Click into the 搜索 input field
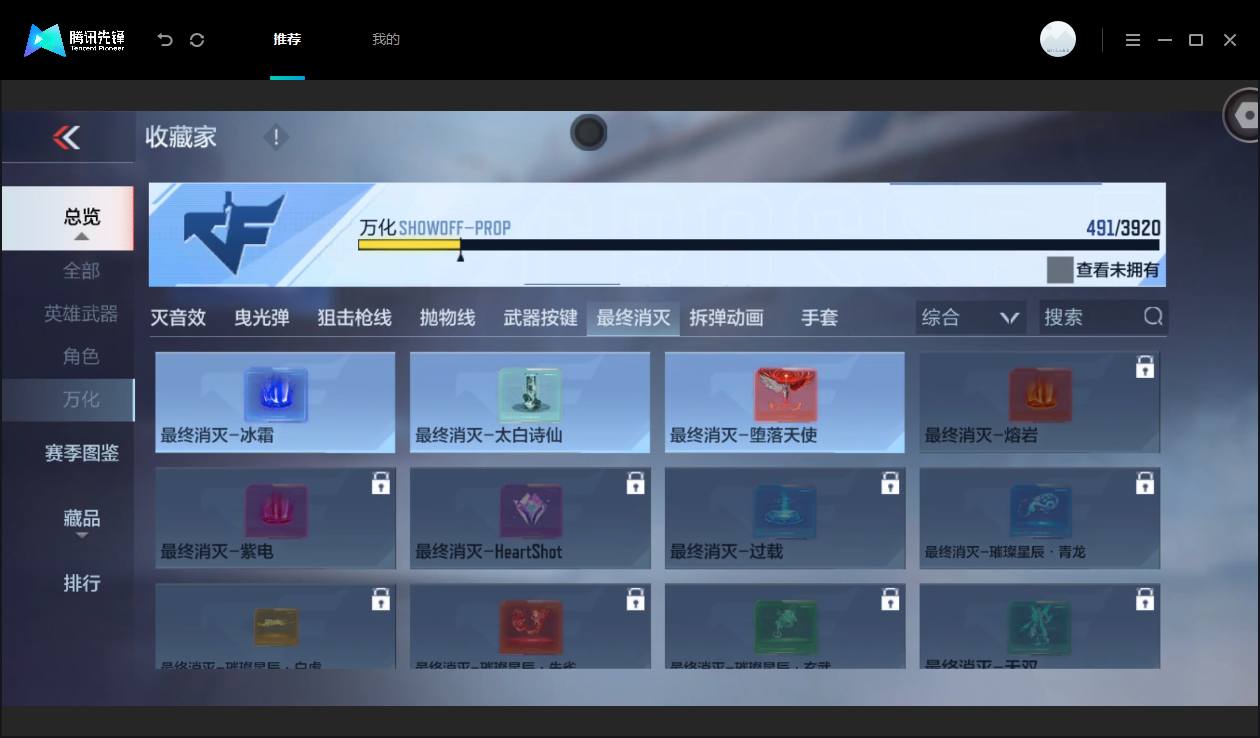1260x738 pixels. (1090, 318)
